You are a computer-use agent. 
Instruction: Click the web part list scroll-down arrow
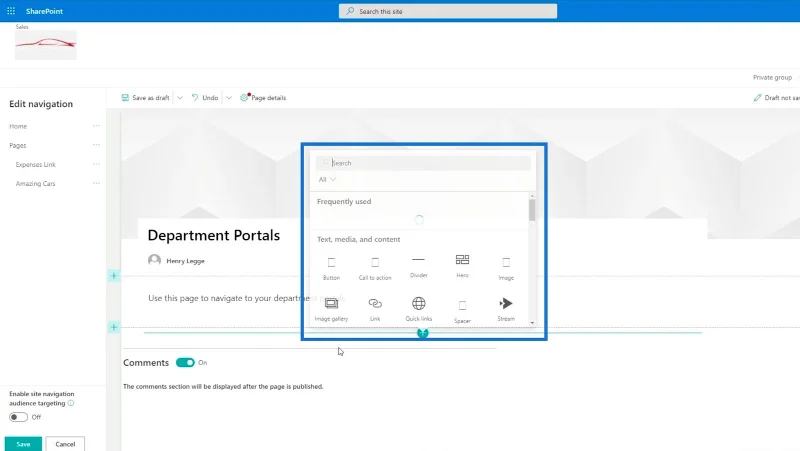pyautogui.click(x=532, y=322)
